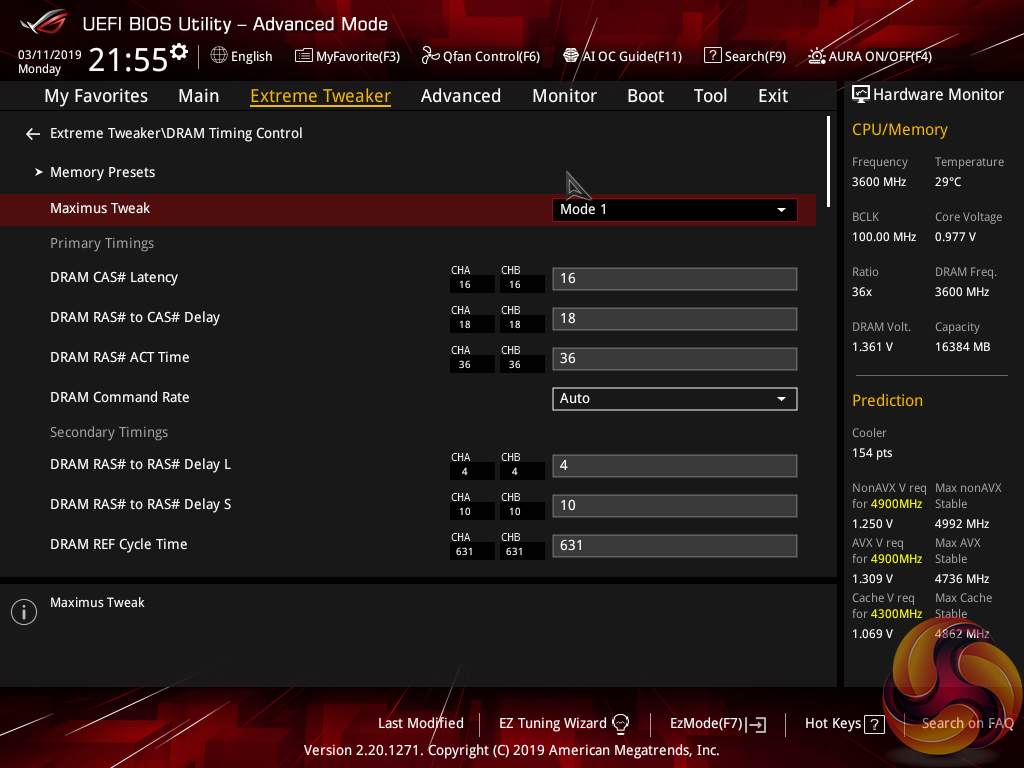Open language selection globe icon
This screenshot has height=768, width=1024.
pos(219,56)
